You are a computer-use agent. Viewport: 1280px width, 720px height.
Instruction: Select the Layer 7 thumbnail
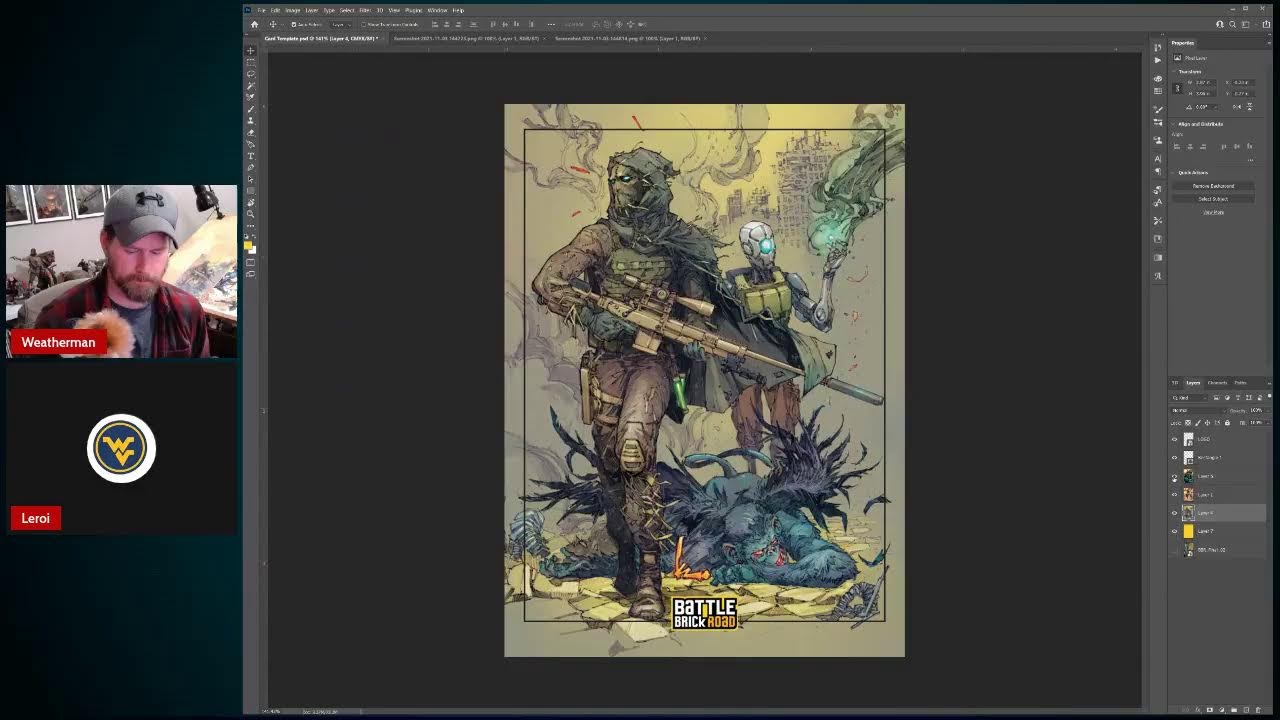coord(1189,531)
